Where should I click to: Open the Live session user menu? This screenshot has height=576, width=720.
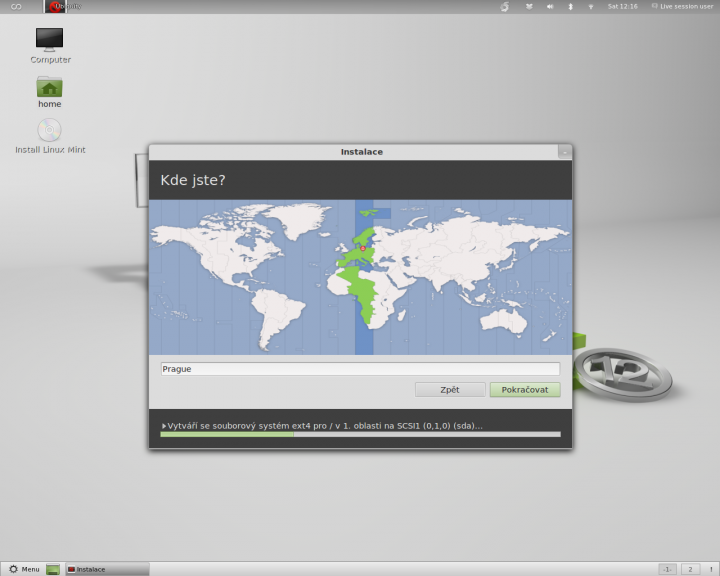pos(682,6)
